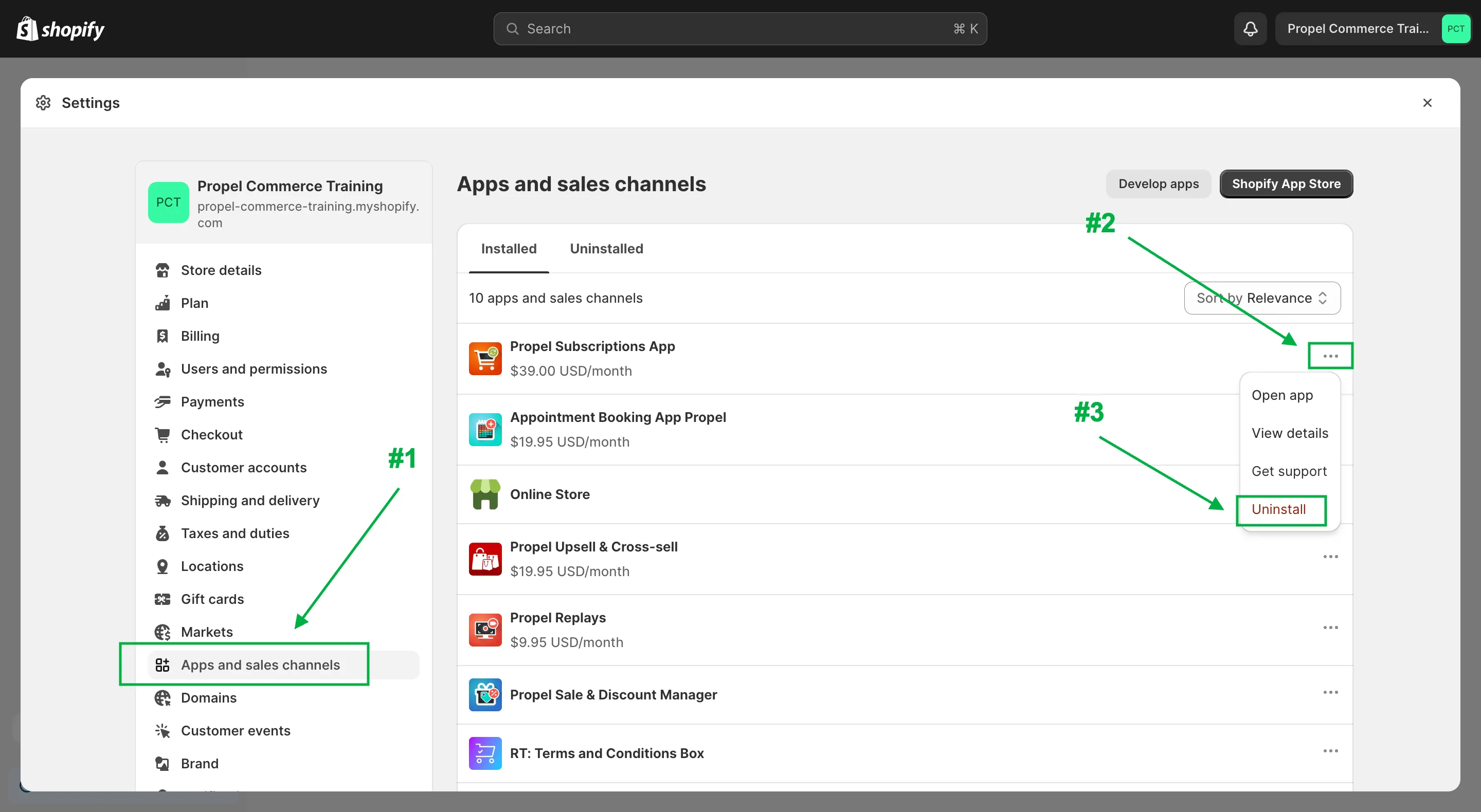Click the propel-commerce-training.myshopify.com address
The image size is (1481, 812).
308,214
